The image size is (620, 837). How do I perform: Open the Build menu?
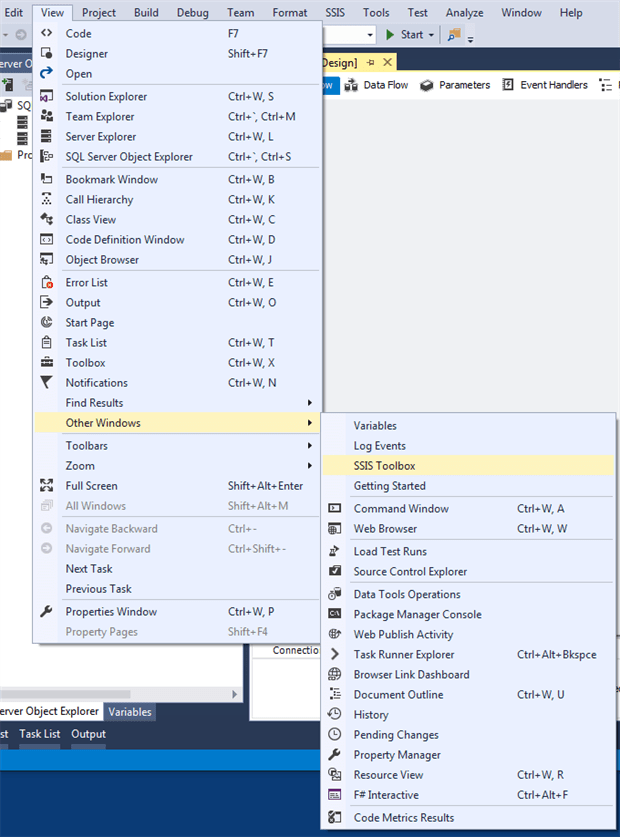coord(146,12)
